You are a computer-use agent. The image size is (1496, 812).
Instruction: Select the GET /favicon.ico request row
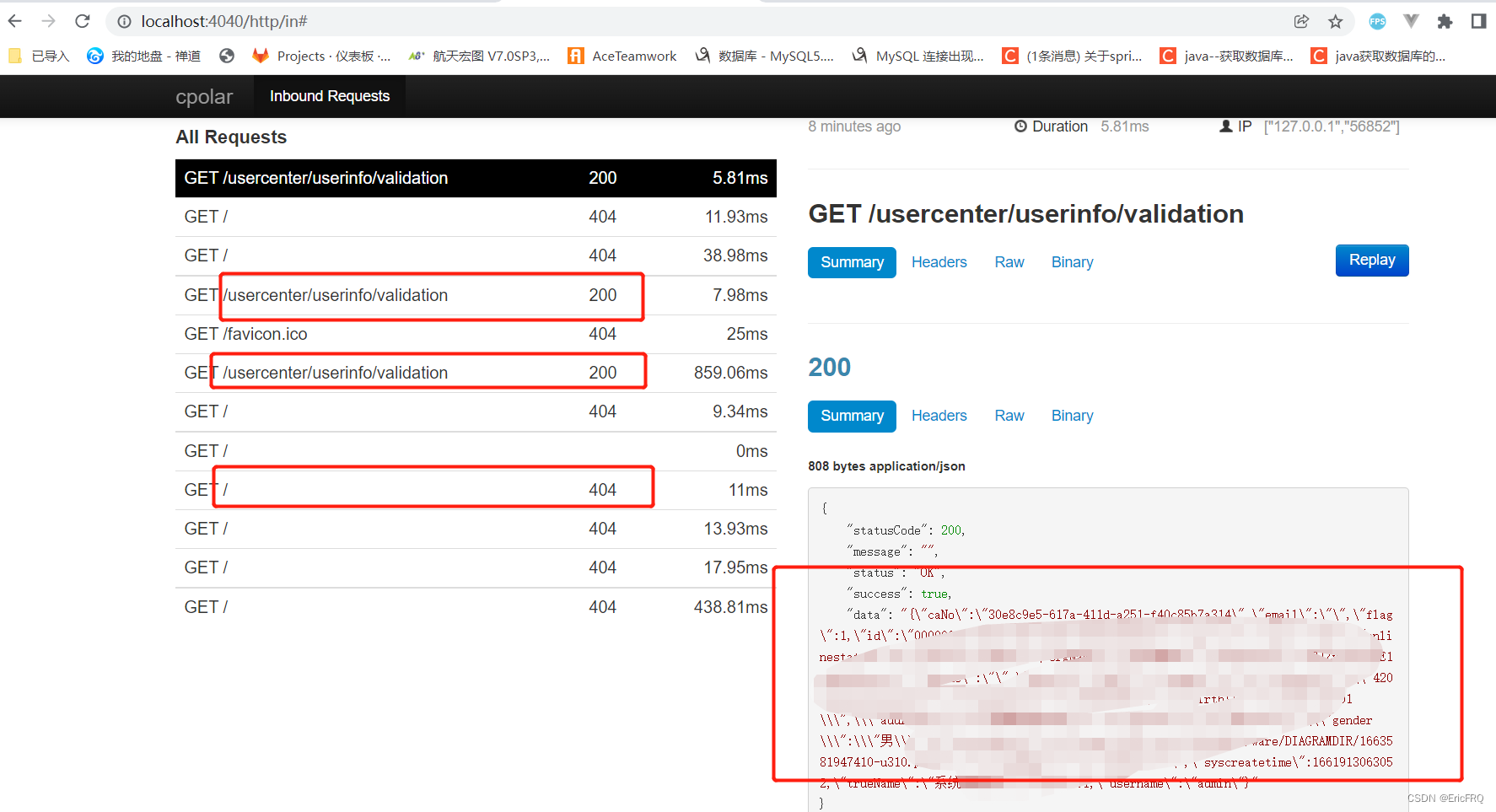[476, 334]
